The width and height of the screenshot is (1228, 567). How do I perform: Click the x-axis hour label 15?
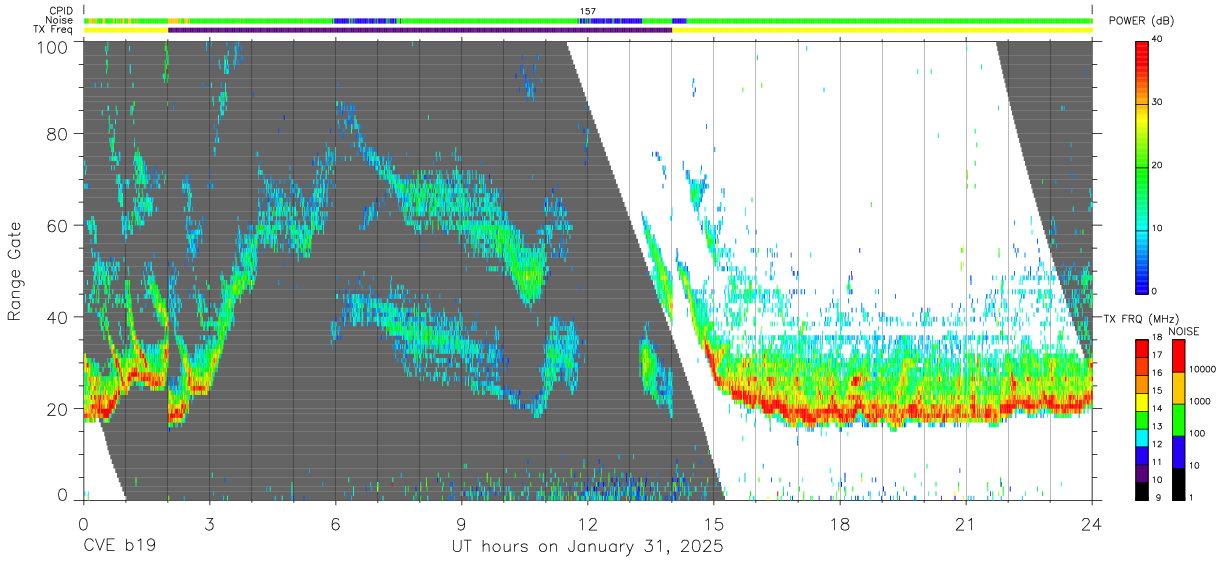pos(713,524)
